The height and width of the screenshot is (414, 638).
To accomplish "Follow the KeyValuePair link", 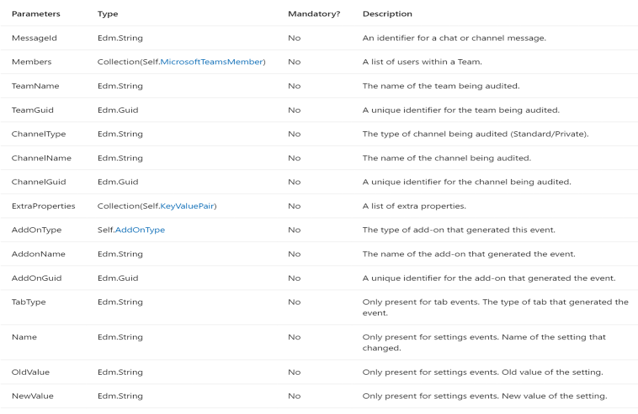I will click(187, 206).
